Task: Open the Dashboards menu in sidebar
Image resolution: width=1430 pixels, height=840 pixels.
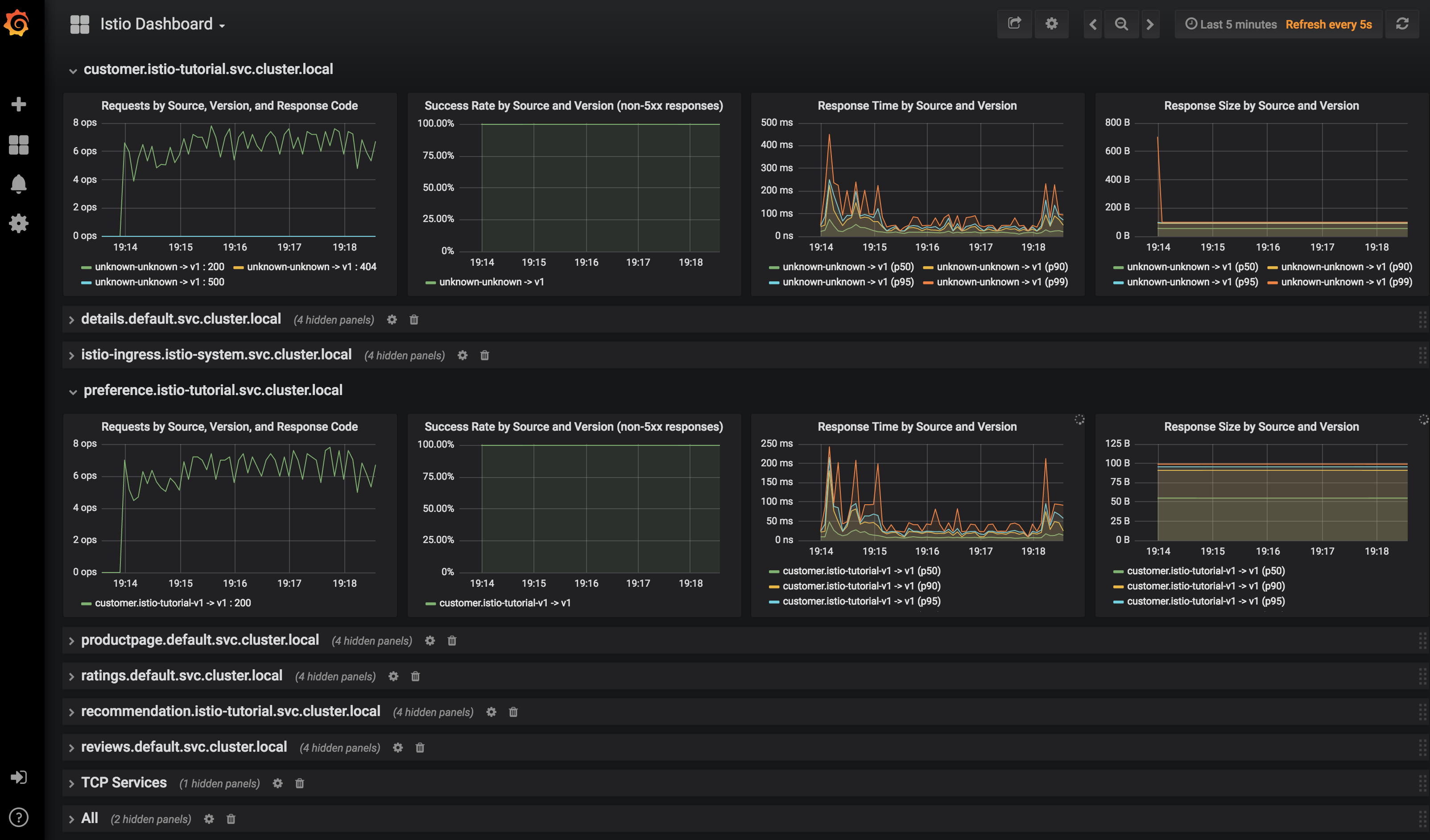Action: [x=19, y=144]
